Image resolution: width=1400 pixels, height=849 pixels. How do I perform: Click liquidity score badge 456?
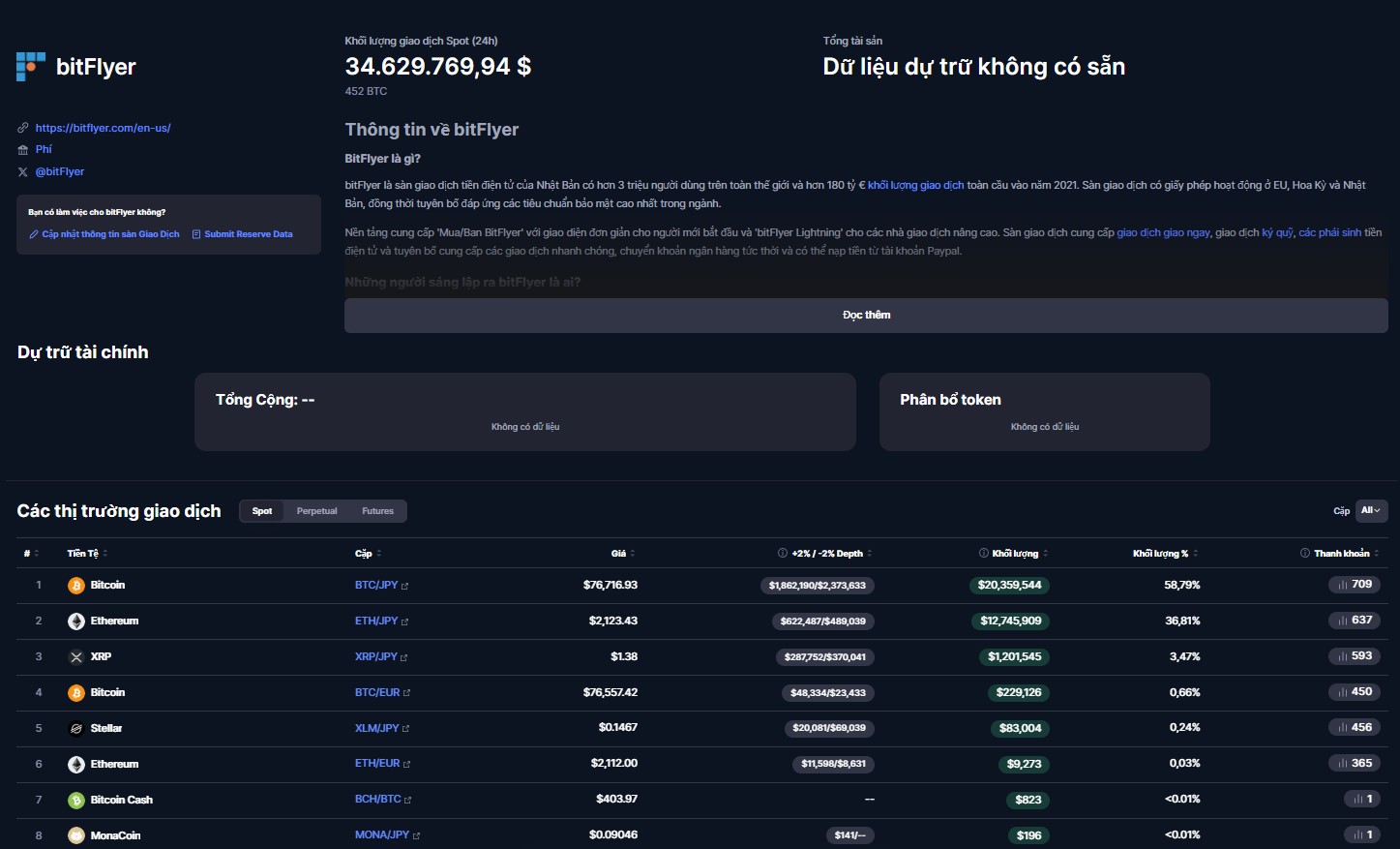point(1355,728)
